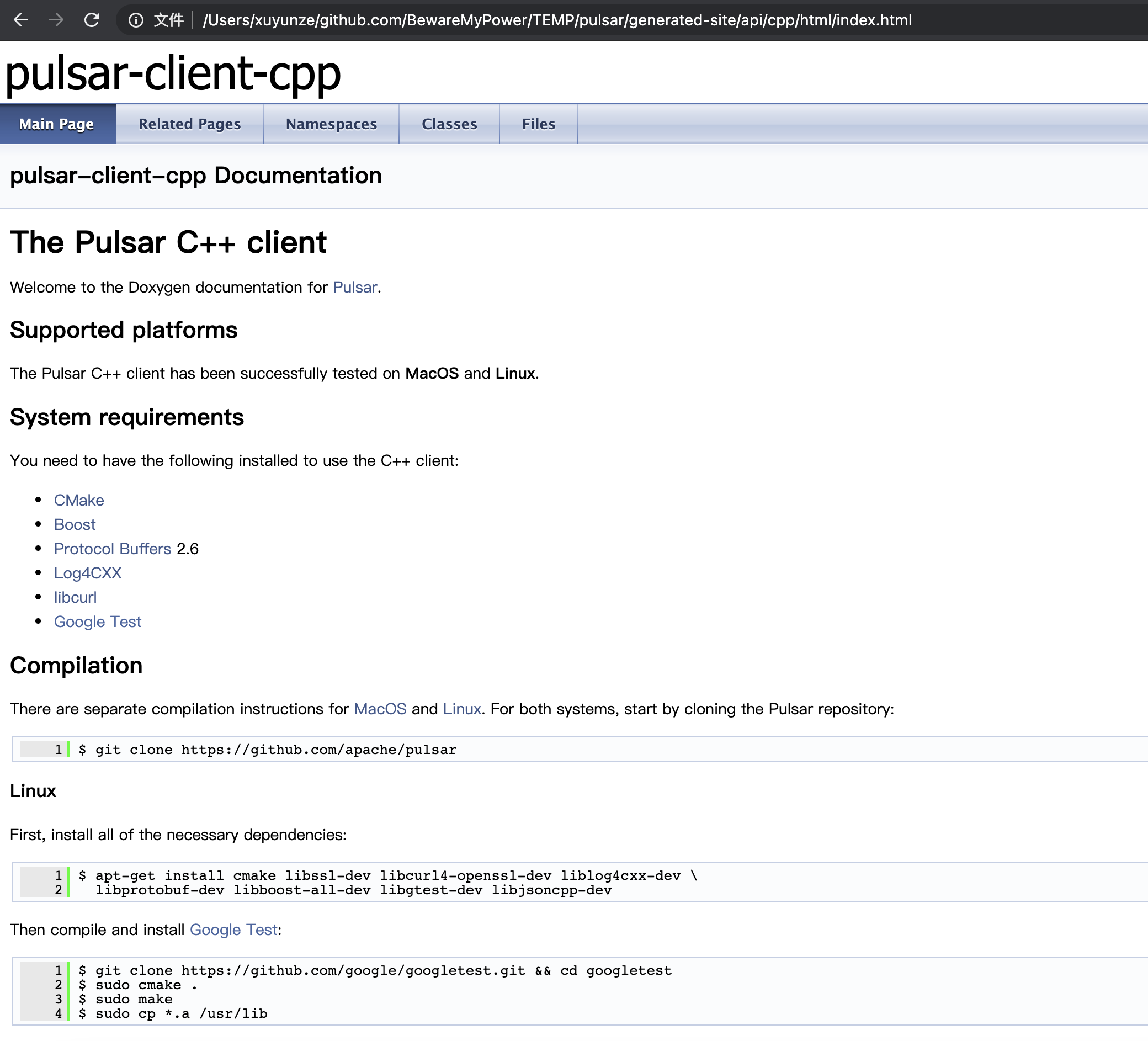Open the Log4CXX link
This screenshot has height=1041, width=1148.
click(88, 573)
